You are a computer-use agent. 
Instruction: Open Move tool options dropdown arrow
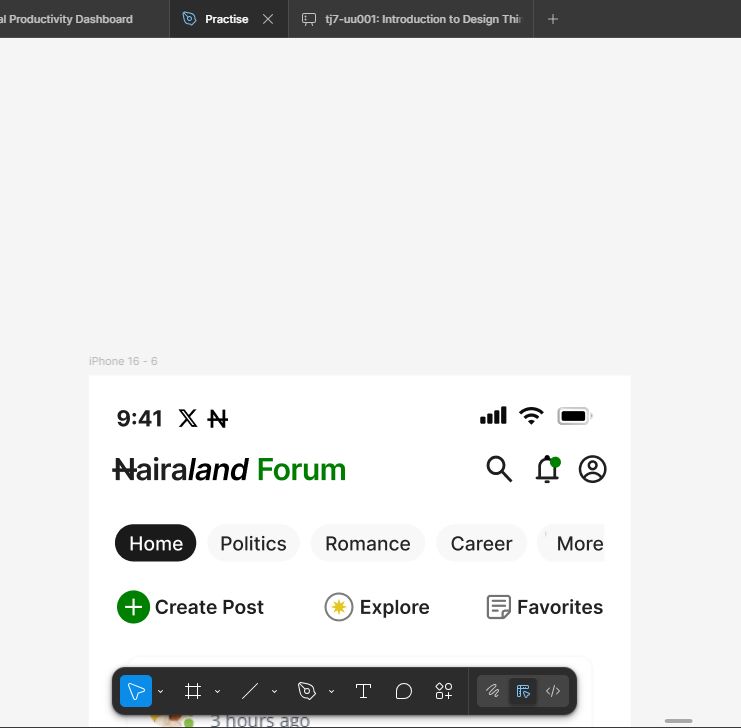(x=161, y=691)
